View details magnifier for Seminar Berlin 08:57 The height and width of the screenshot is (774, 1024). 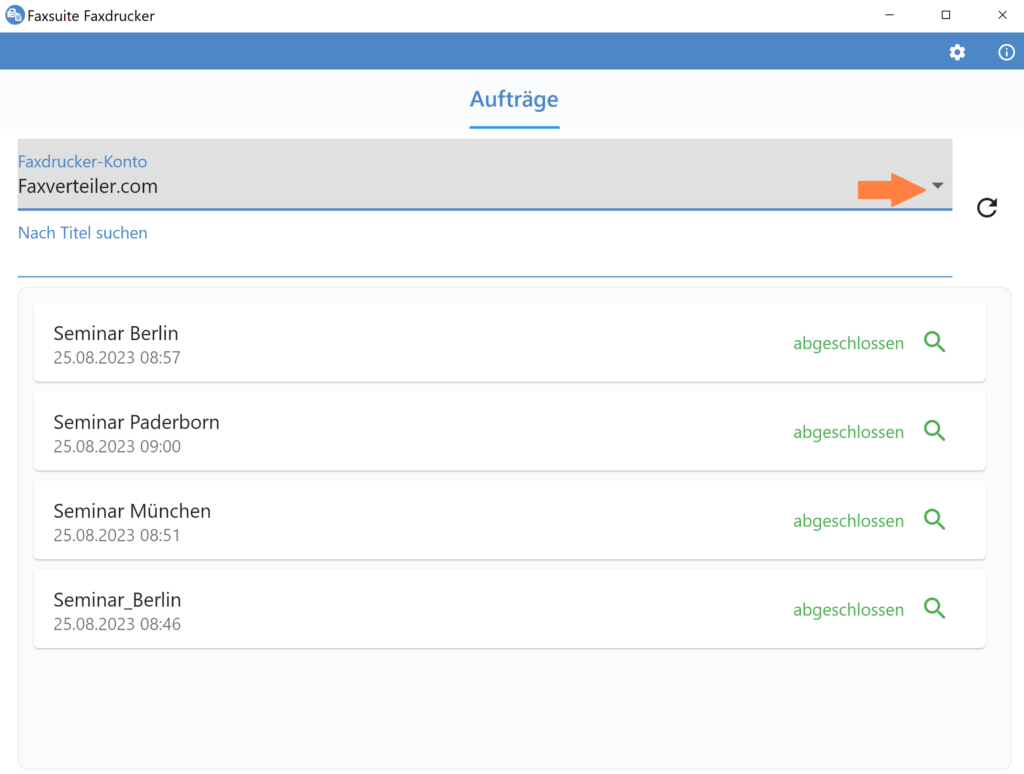pyautogui.click(x=935, y=342)
